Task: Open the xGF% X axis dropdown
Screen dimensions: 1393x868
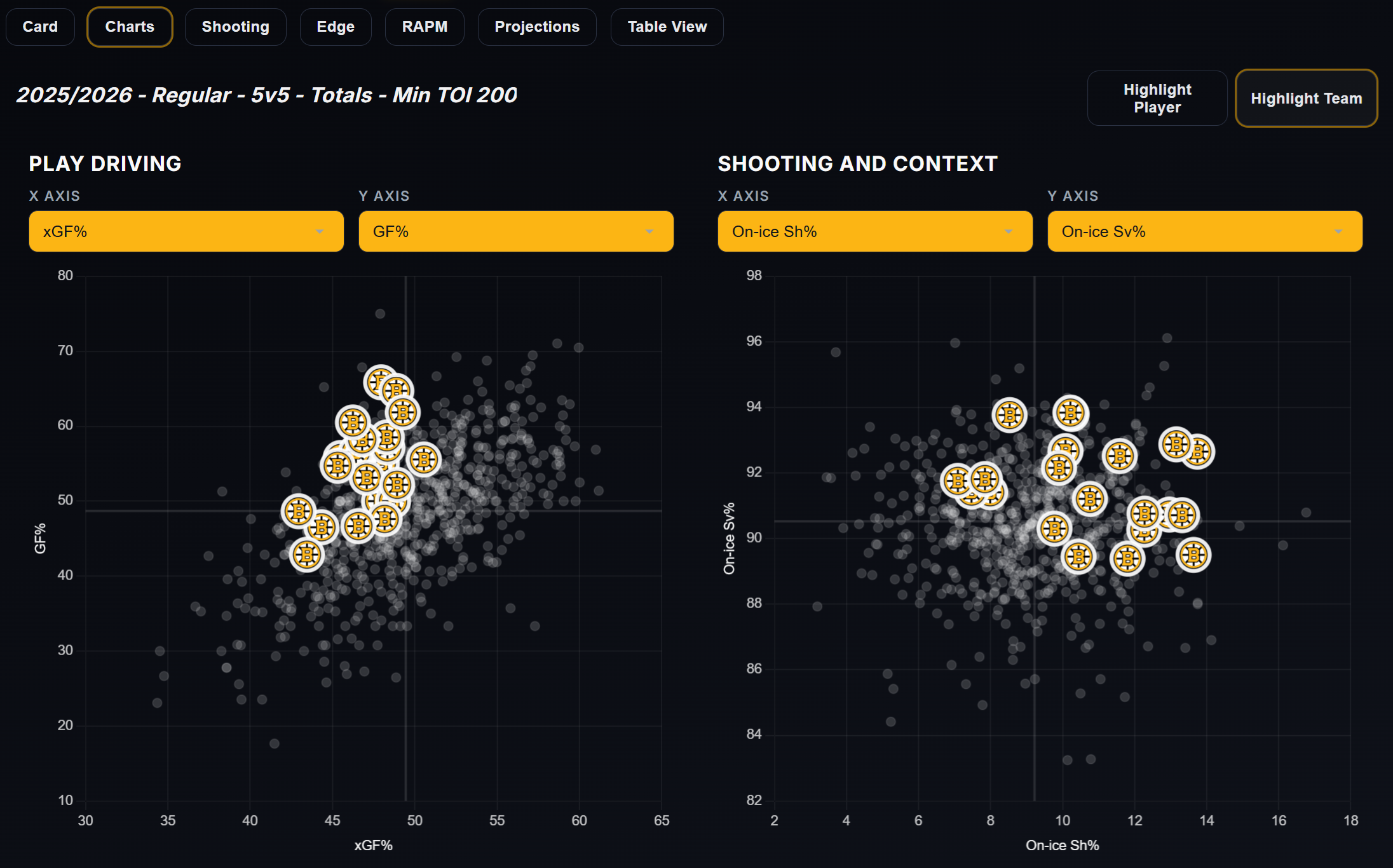Action: click(x=186, y=231)
